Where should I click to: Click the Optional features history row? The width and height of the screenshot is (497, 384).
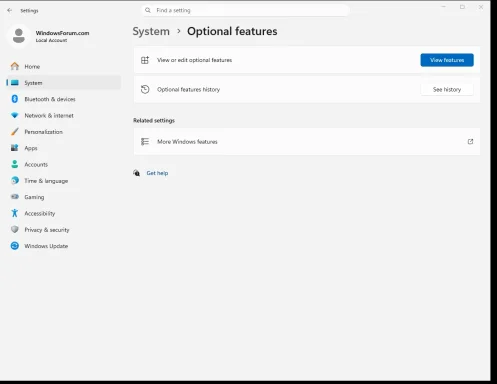307,89
